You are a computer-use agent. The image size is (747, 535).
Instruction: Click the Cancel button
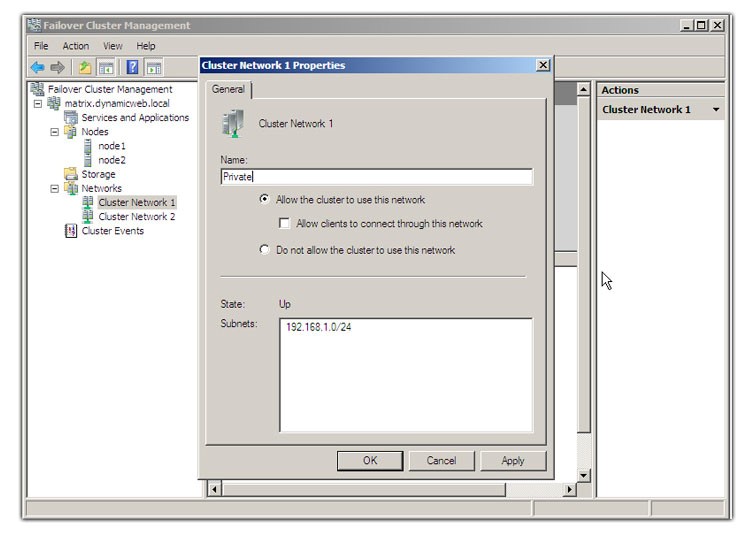click(441, 461)
